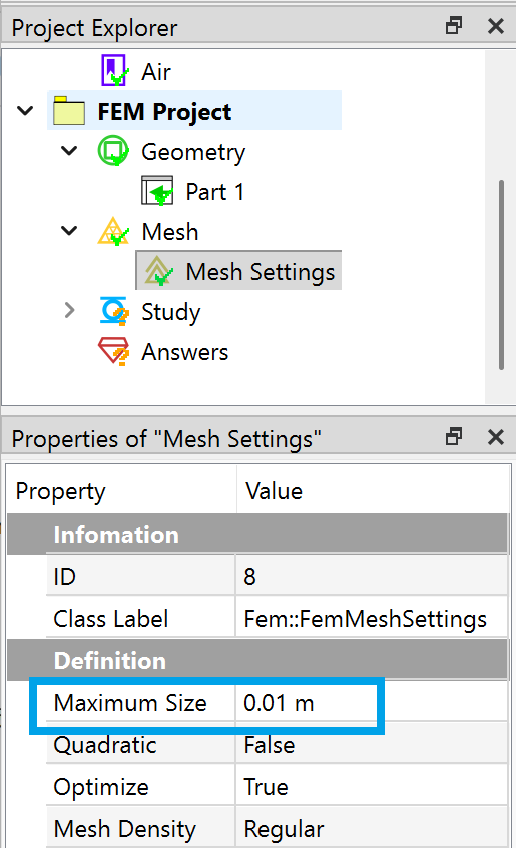
Task: Select the FEM Project folder icon
Action: (69, 111)
